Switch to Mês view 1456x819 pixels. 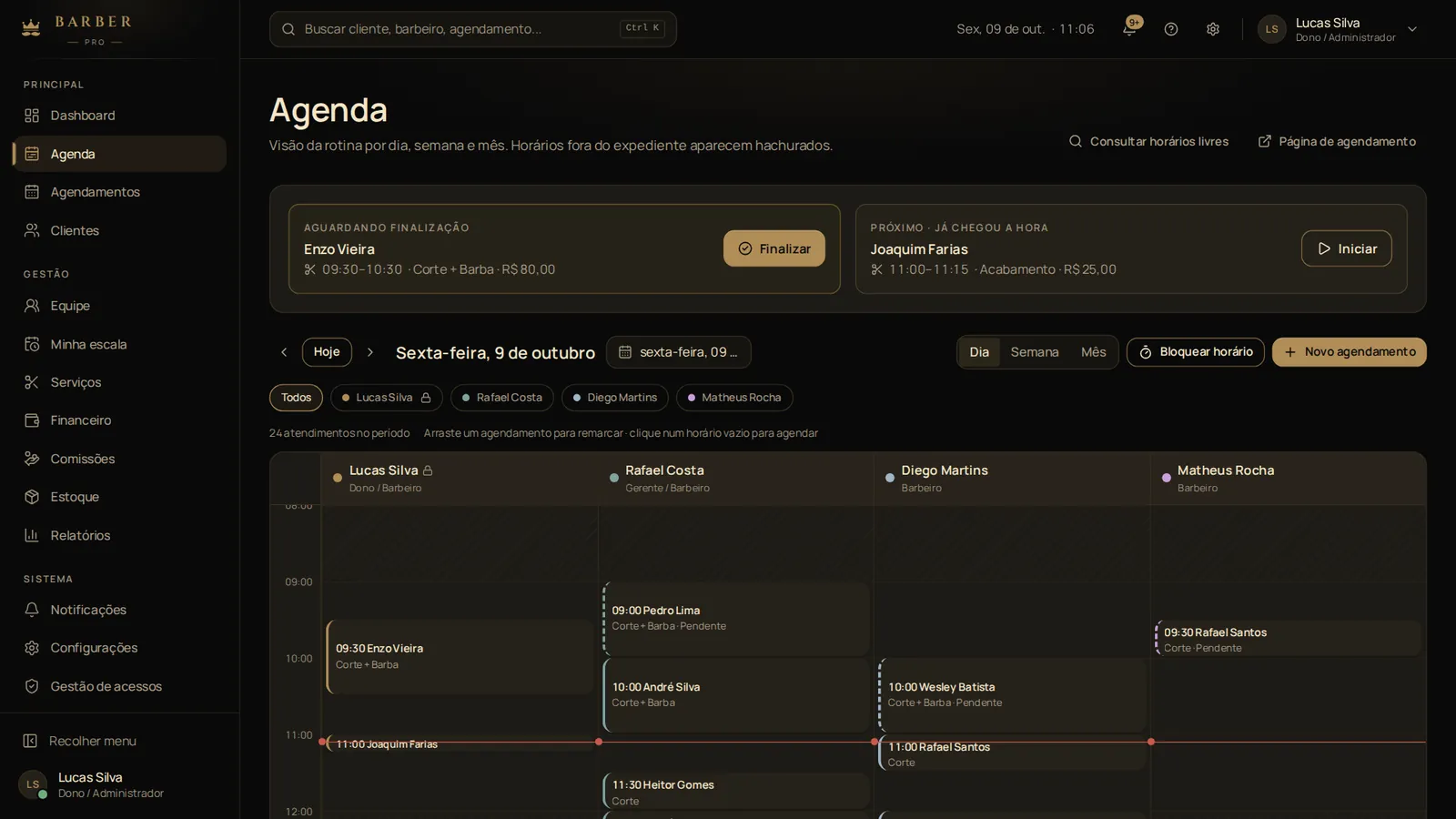1094,352
